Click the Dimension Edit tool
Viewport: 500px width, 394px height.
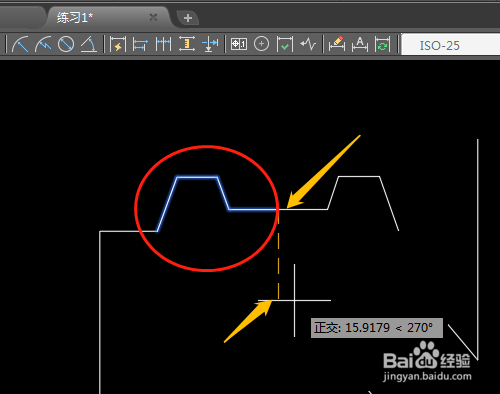click(337, 44)
